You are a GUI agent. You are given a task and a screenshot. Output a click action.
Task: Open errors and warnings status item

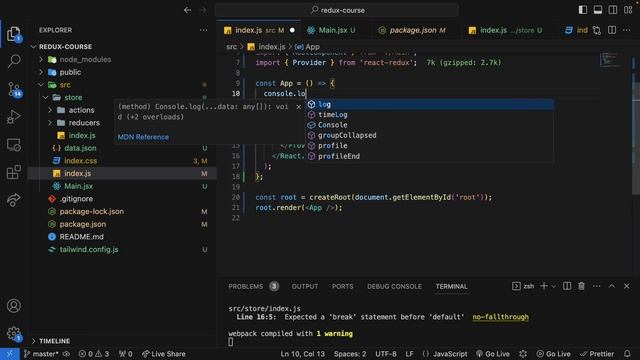tap(94, 354)
